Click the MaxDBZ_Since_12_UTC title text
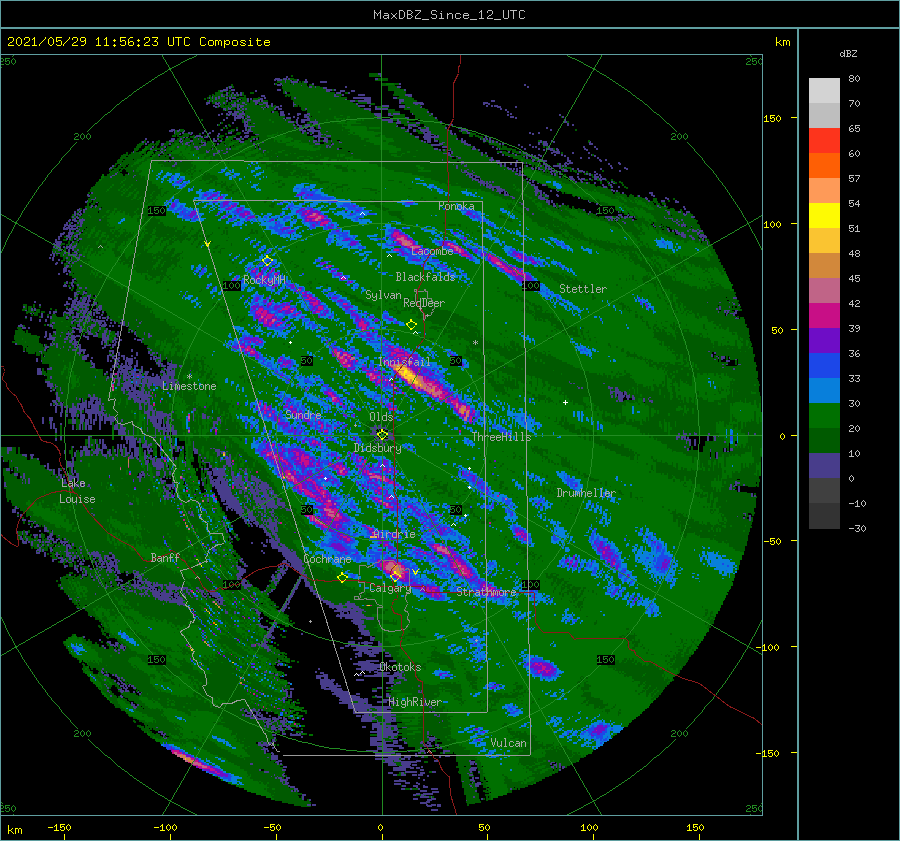The width and height of the screenshot is (900, 841). tap(449, 15)
